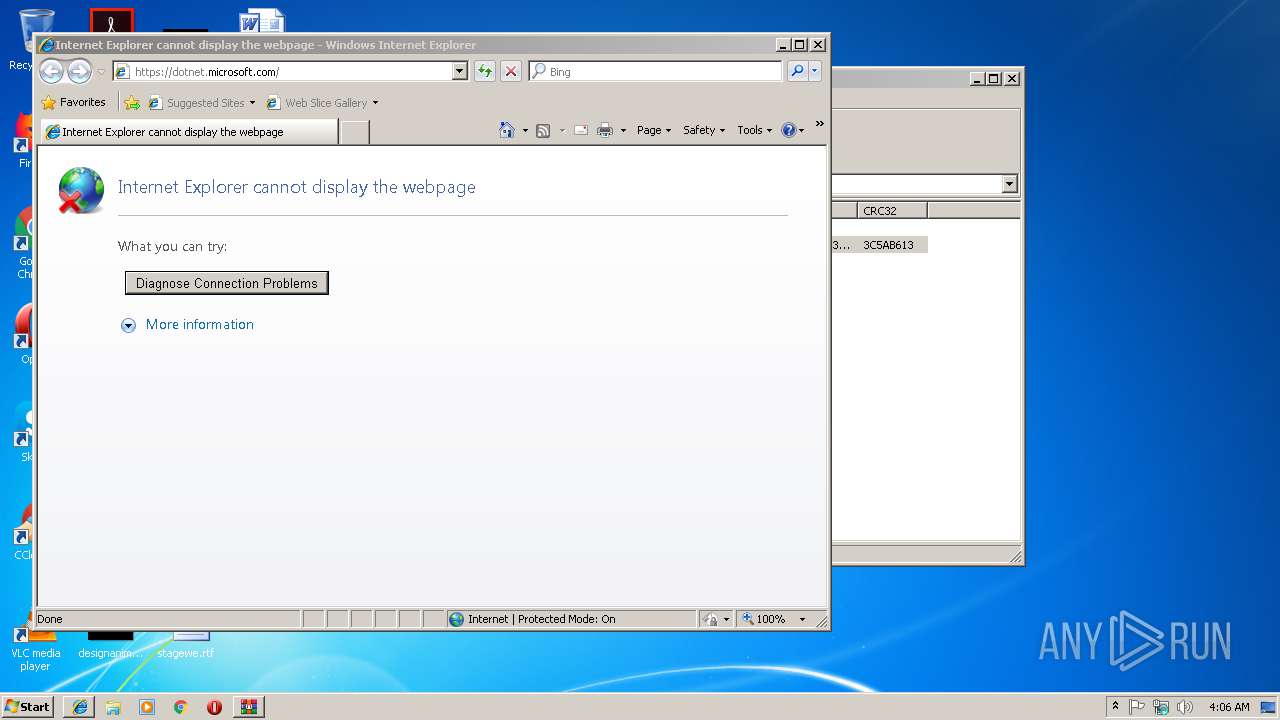Open the Windows Start menu
This screenshot has height=720, width=1280.
coord(27,706)
